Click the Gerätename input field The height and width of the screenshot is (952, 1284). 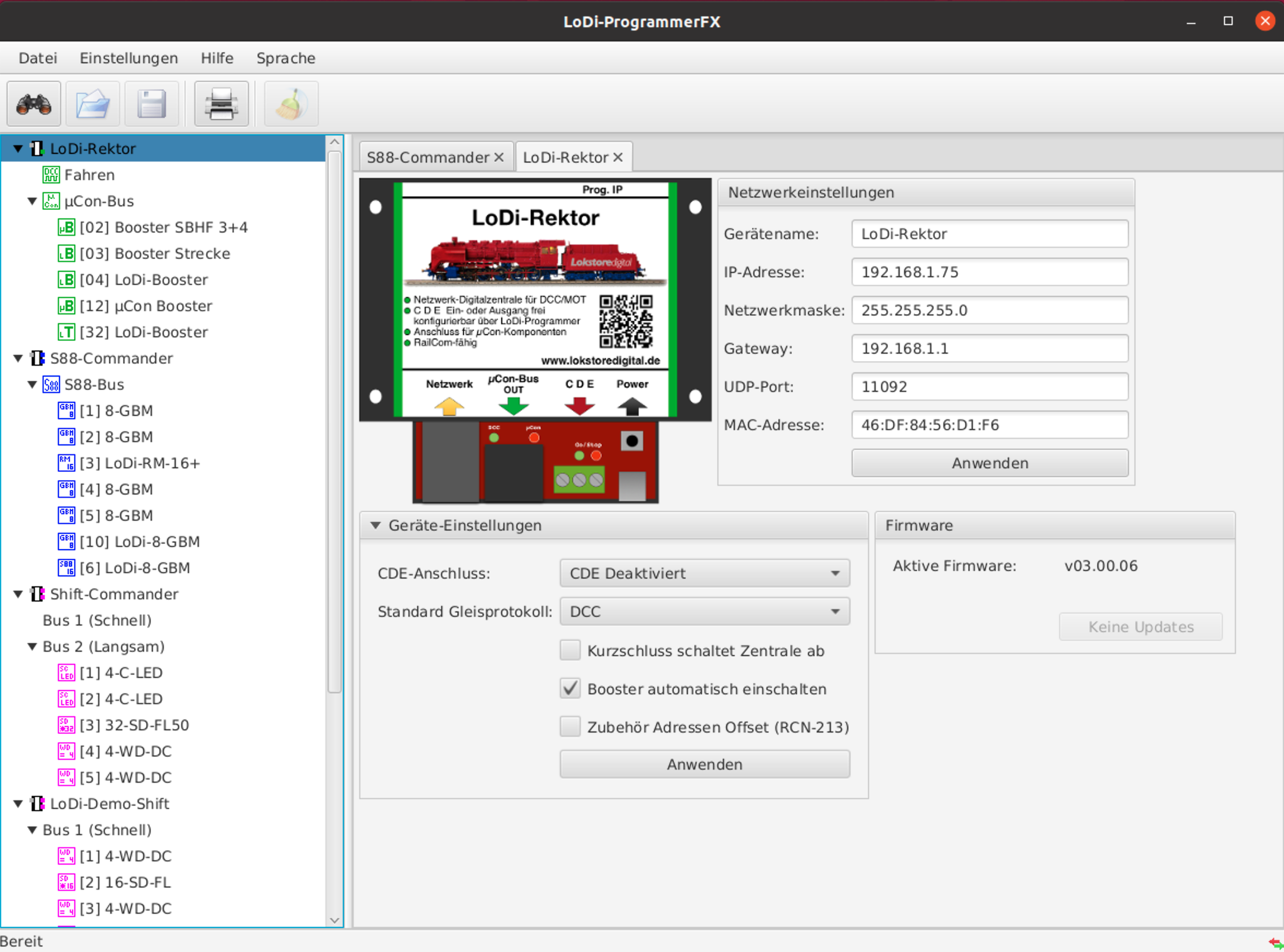click(990, 234)
